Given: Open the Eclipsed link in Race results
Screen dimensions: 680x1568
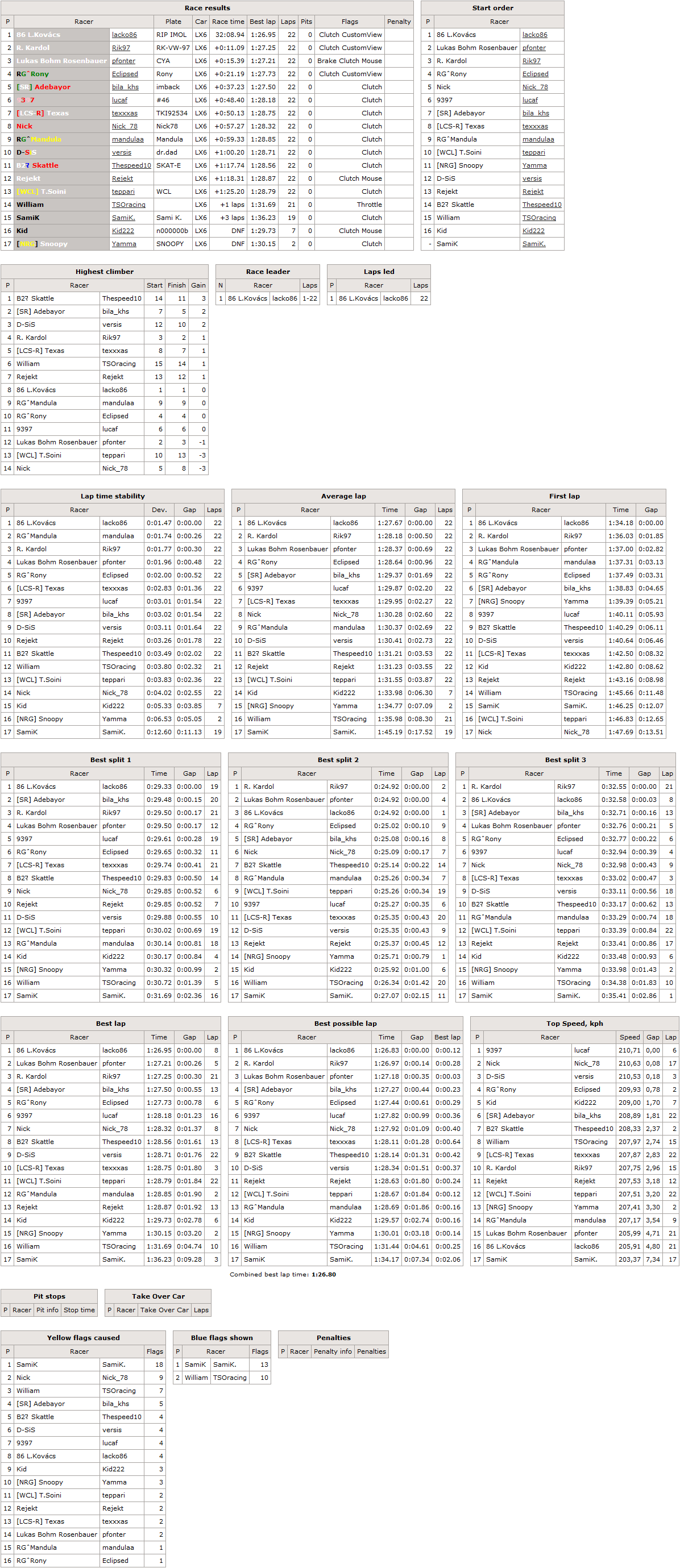Looking at the screenshot, I should click(x=125, y=74).
